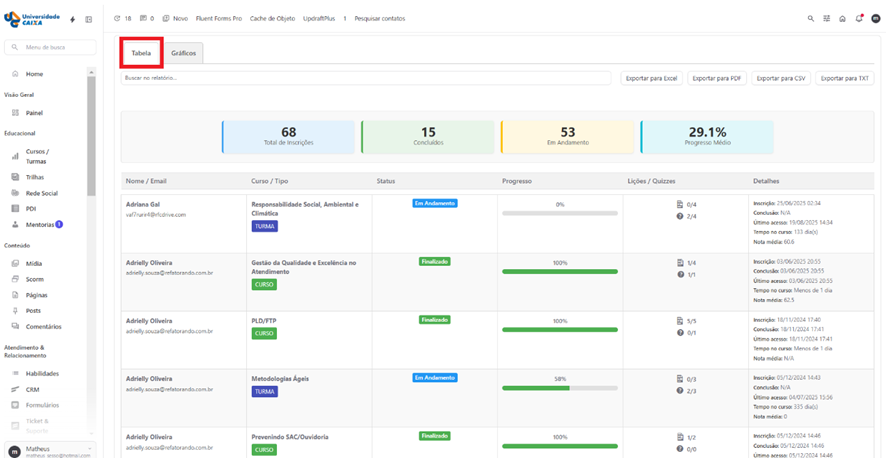
Task: Toggle sidebar with the panel layout icon
Action: click(88, 19)
